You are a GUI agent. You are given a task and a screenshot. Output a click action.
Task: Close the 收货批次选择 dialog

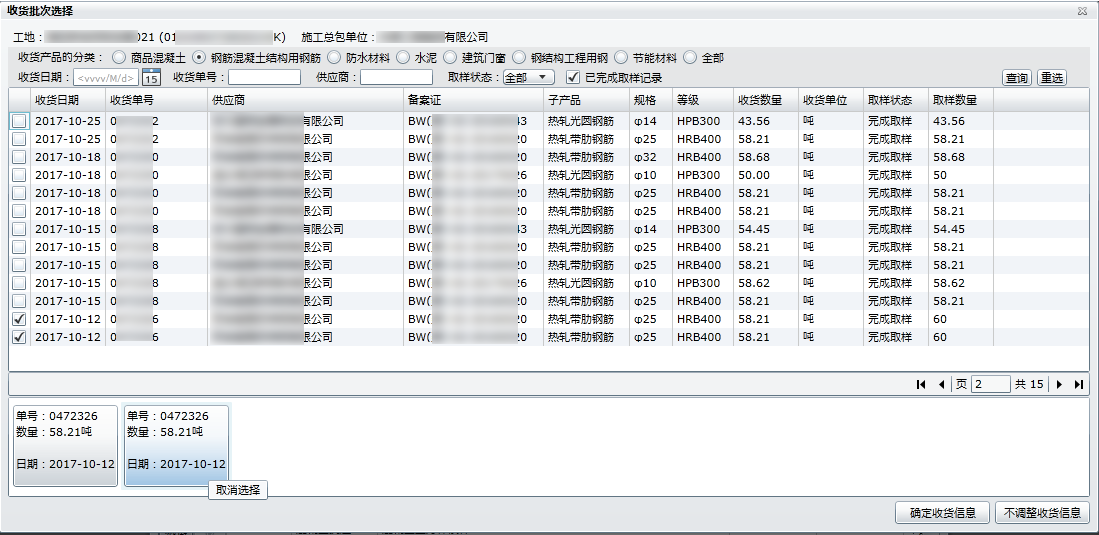[x=1082, y=10]
